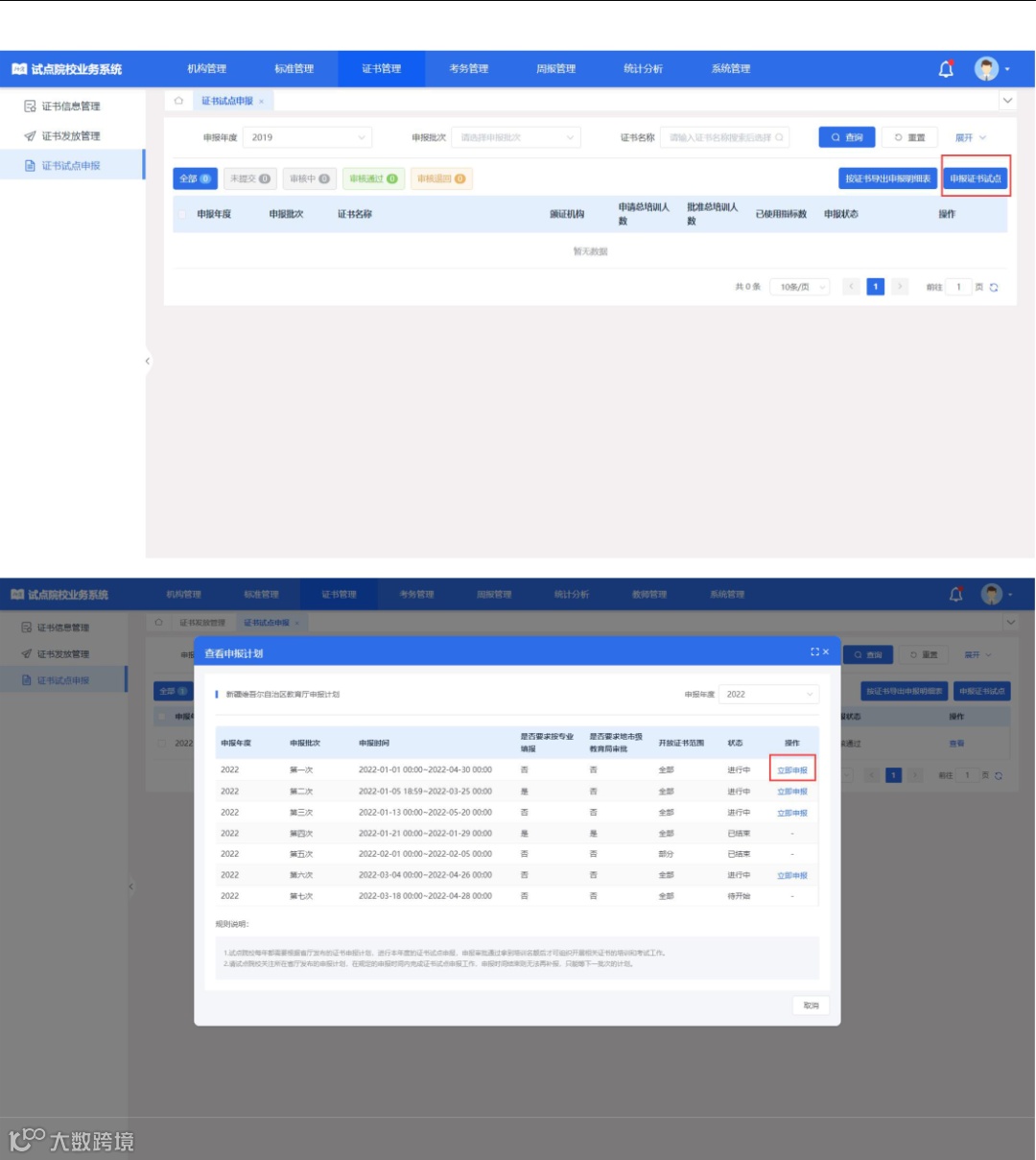Select the 审核退回 filter tab

[x=441, y=179]
